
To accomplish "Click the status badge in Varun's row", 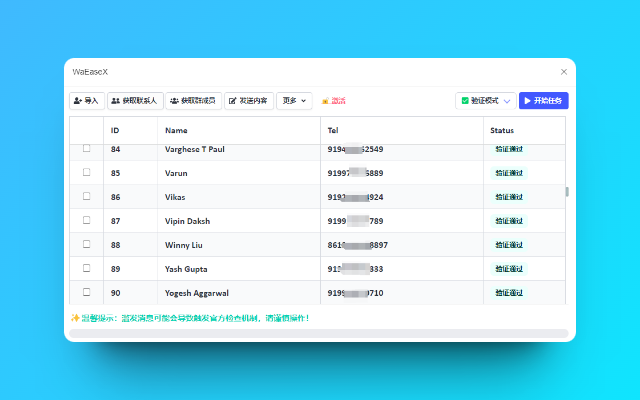I will click(509, 173).
